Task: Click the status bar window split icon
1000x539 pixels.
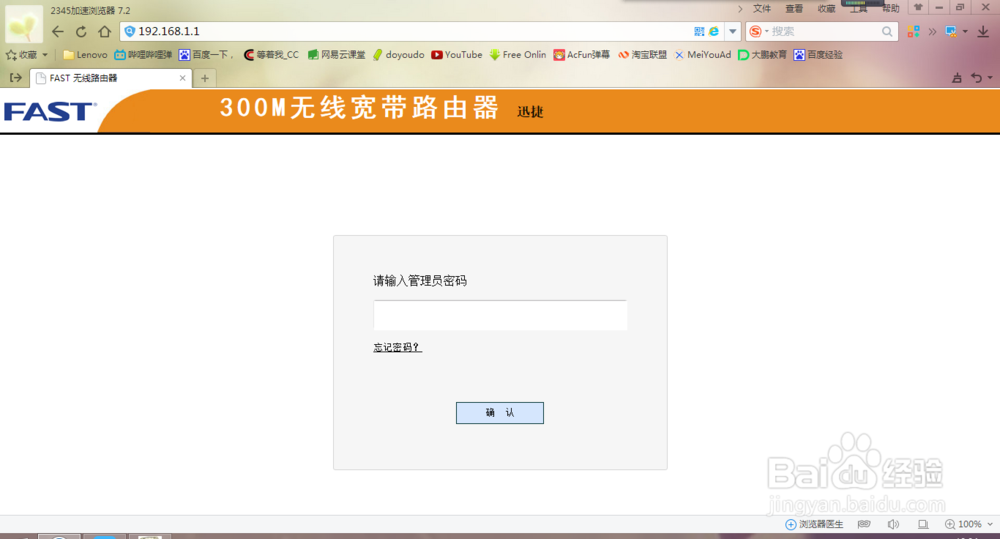Action: tap(923, 524)
